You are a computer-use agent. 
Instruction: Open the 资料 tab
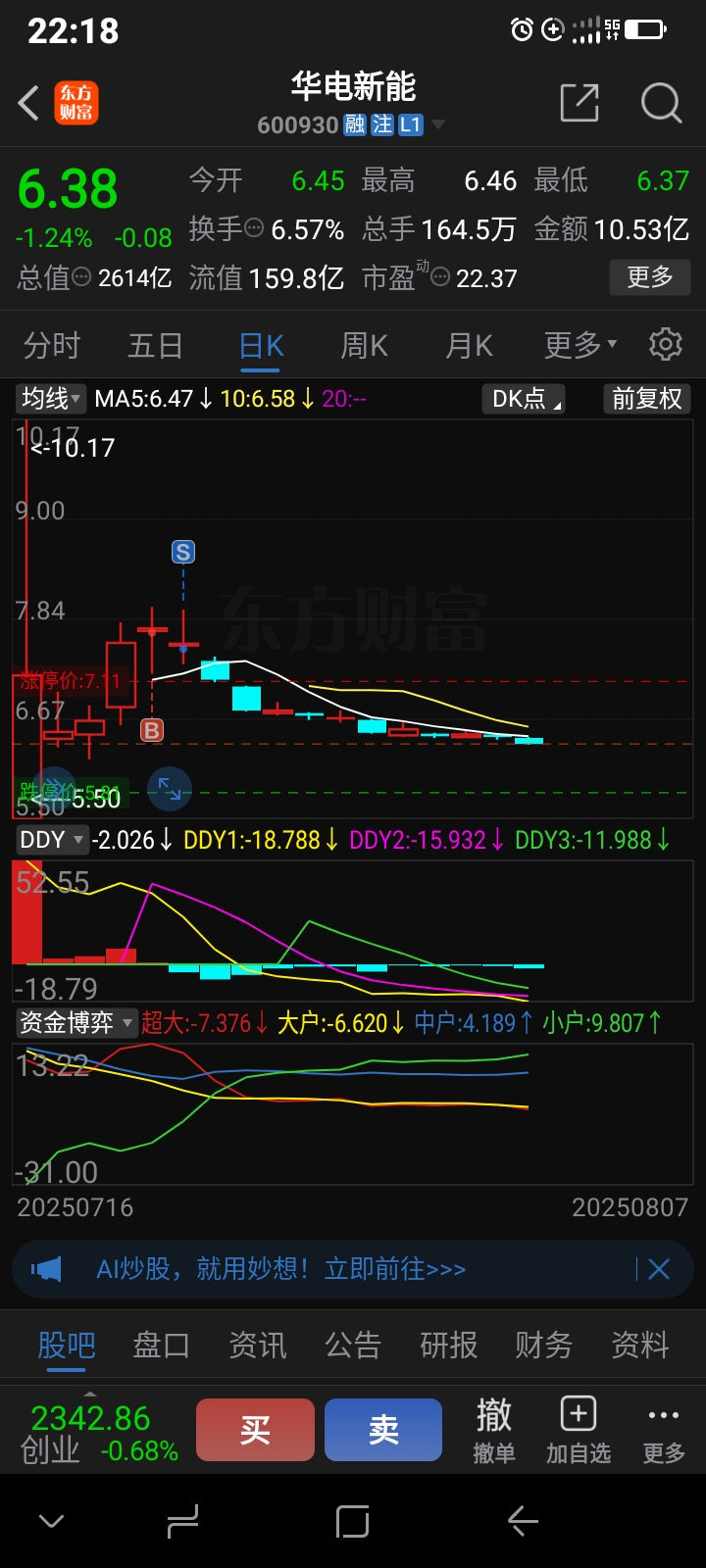tap(640, 1346)
